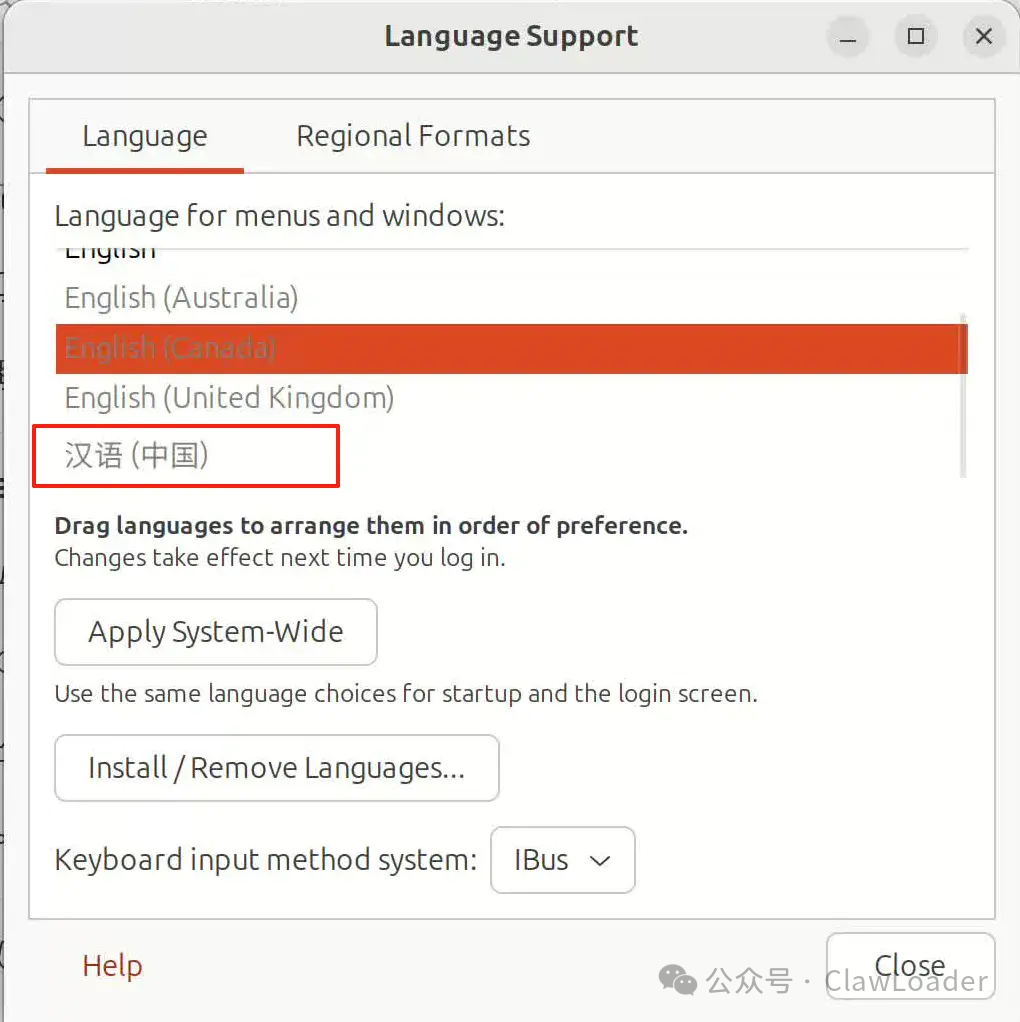Close the window using the X icon
The height and width of the screenshot is (1022, 1020).
click(984, 36)
